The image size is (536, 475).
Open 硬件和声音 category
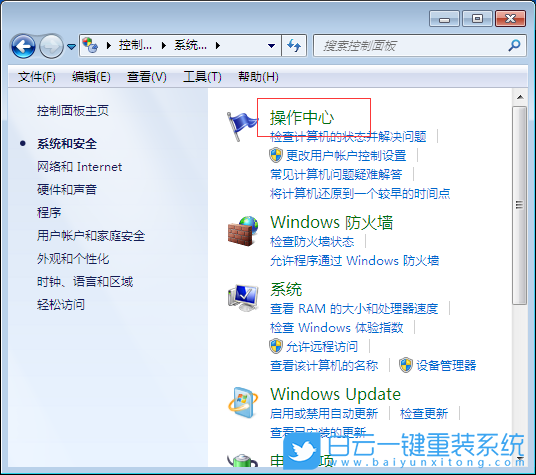pos(67,190)
